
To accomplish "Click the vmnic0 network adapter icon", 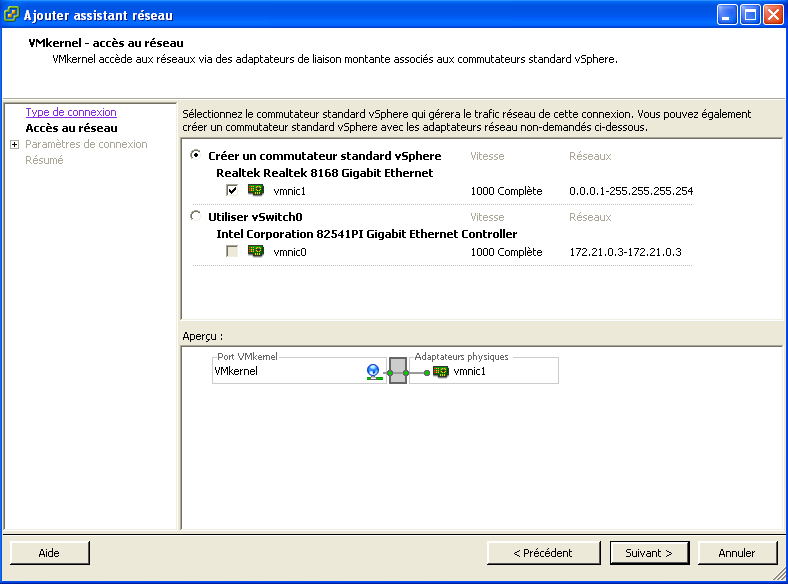I will click(x=256, y=252).
